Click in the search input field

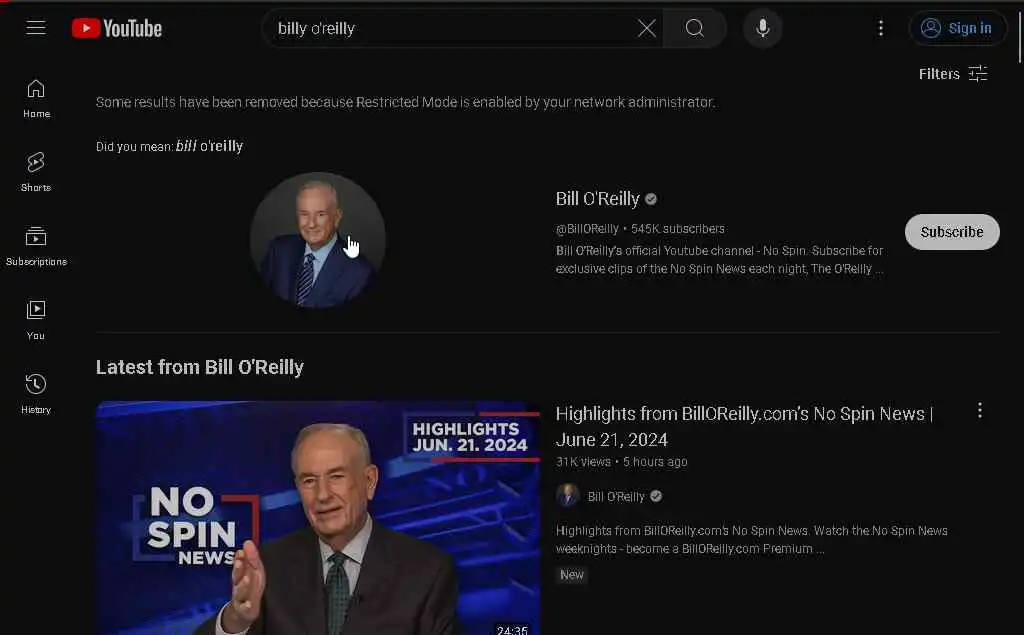pos(451,28)
